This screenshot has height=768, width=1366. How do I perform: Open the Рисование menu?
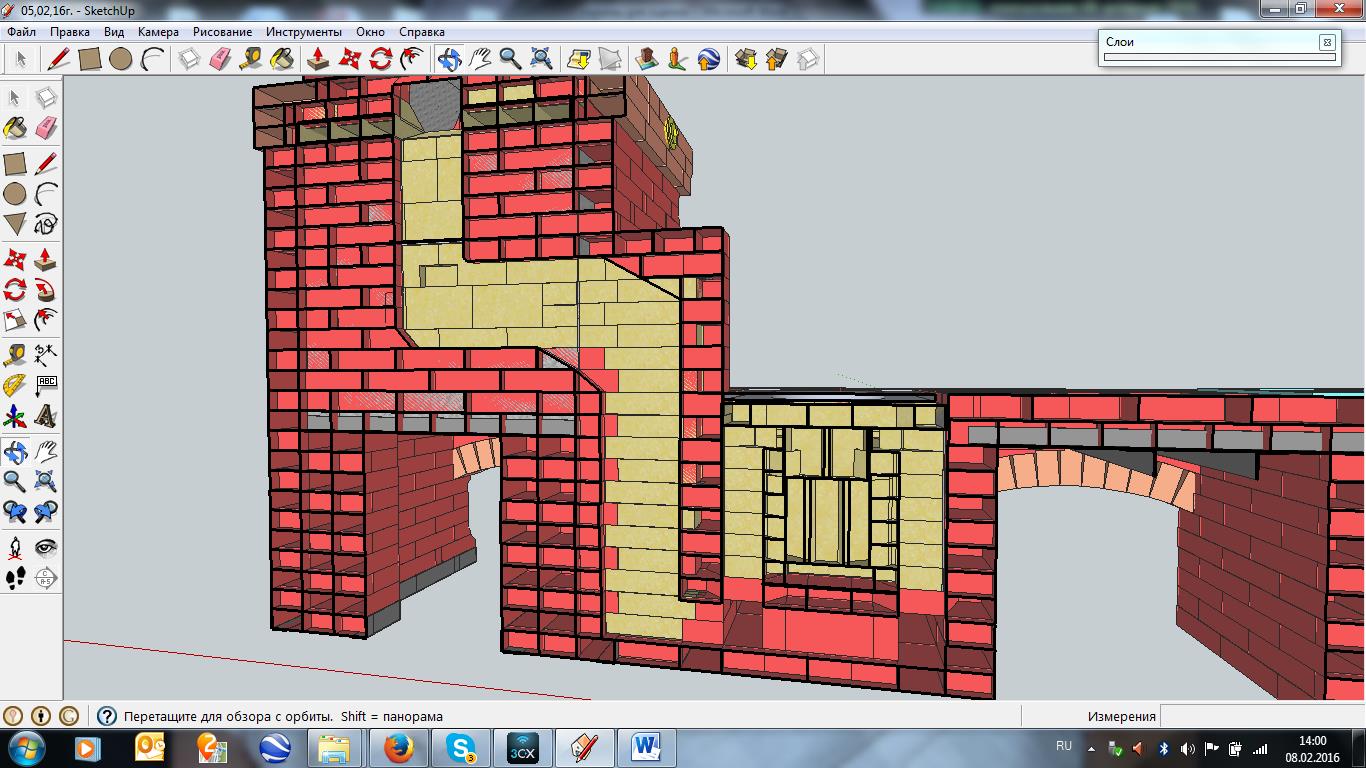point(222,32)
